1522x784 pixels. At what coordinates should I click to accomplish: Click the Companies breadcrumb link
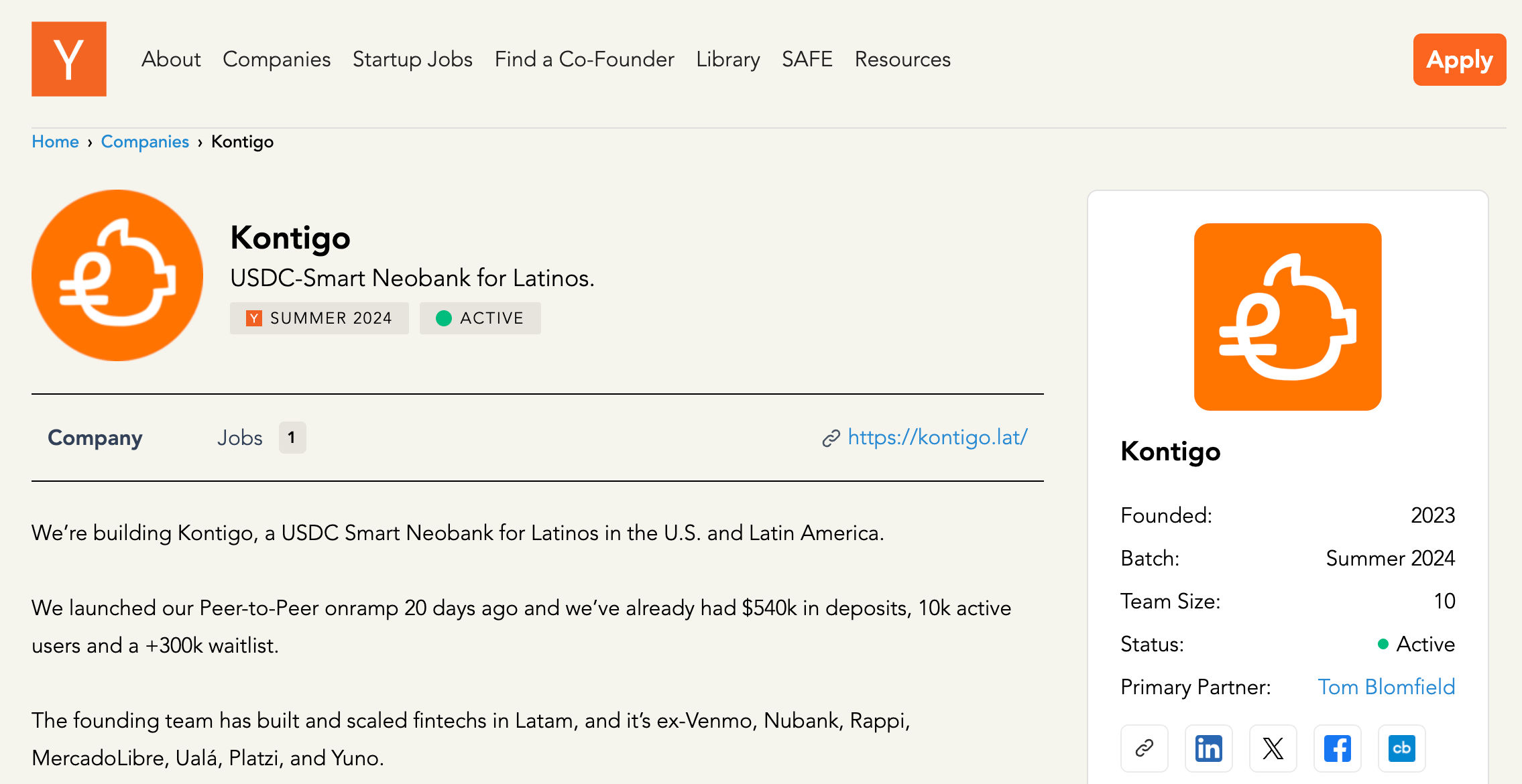tap(145, 142)
